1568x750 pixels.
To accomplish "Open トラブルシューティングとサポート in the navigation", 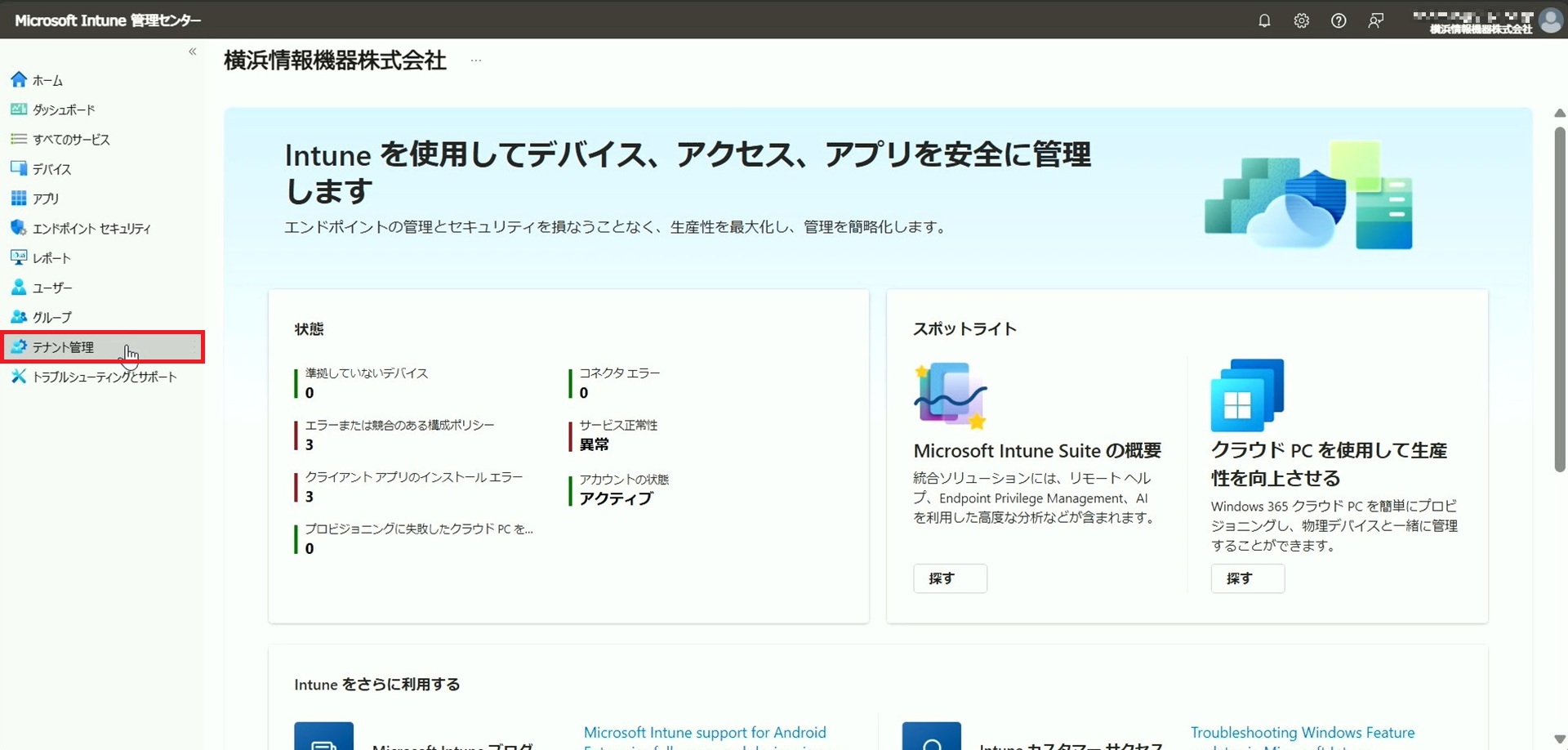I will pyautogui.click(x=105, y=377).
